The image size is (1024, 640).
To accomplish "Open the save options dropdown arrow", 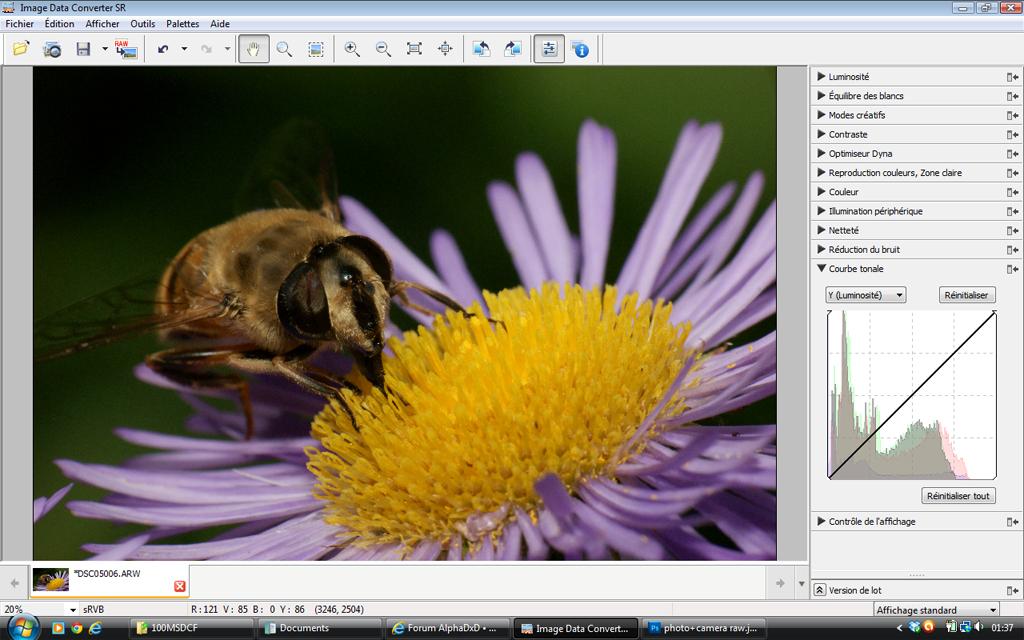I will click(104, 49).
